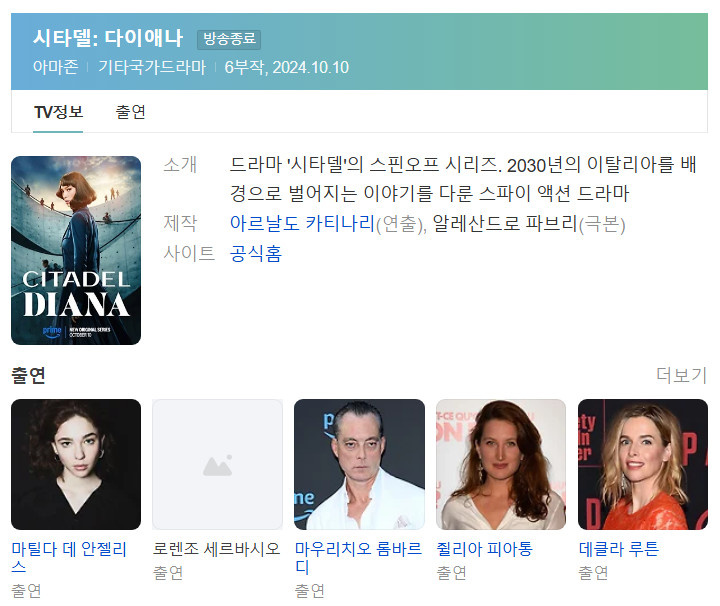
Task: Open 데클라 루튼 profile photo
Action: point(642,464)
